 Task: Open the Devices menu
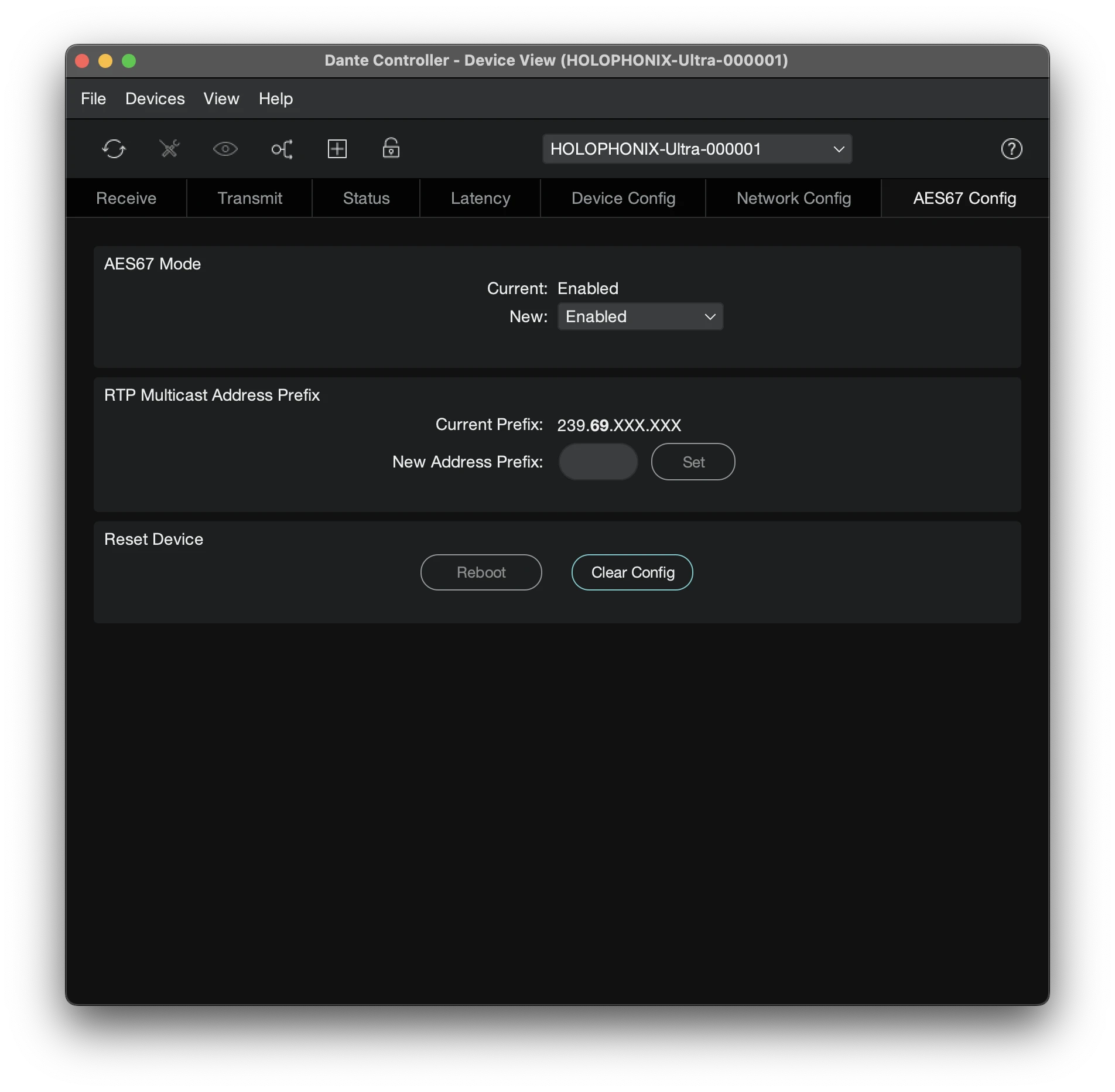tap(155, 98)
